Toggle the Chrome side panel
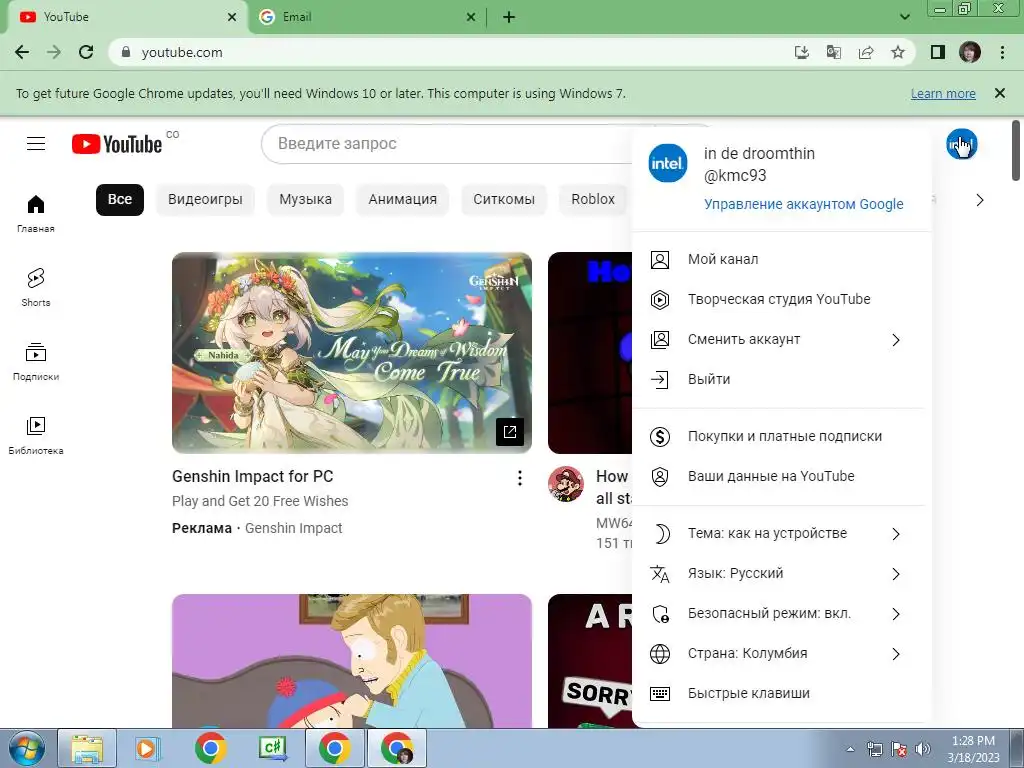Screen dimensions: 1024x768 click(x=938, y=52)
